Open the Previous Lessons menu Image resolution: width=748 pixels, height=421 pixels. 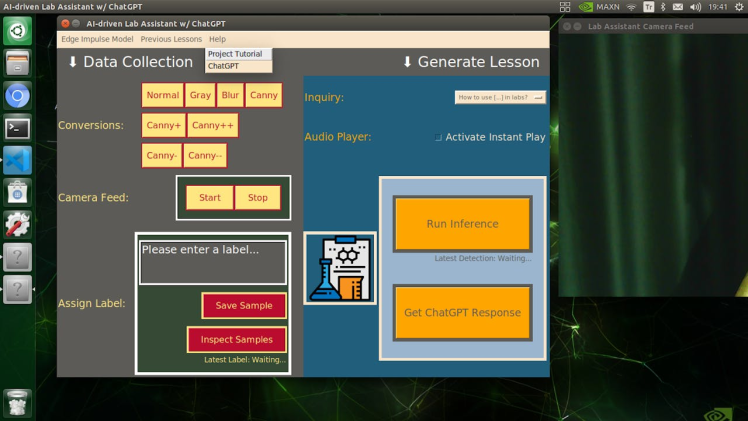click(171, 39)
